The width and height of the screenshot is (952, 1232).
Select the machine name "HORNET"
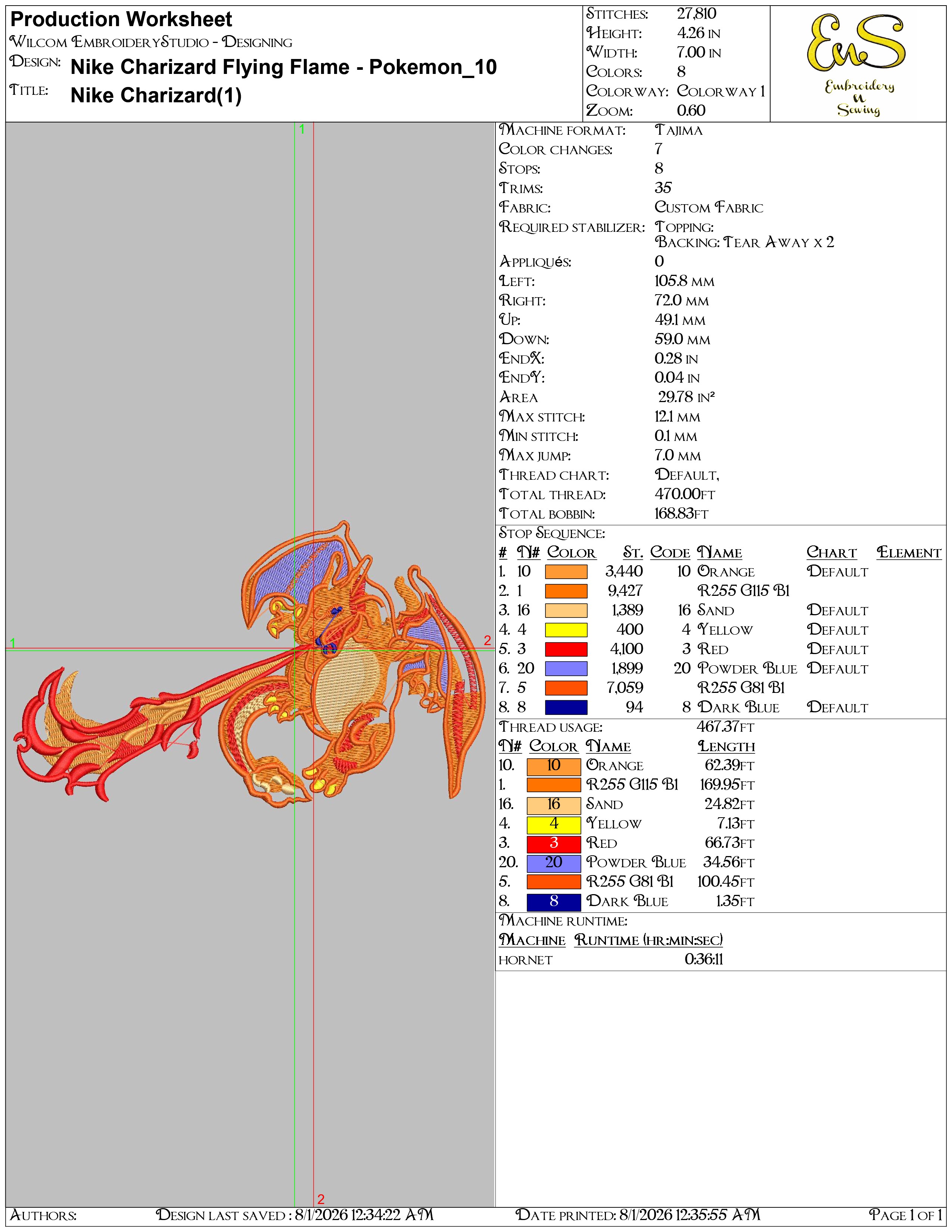click(525, 960)
